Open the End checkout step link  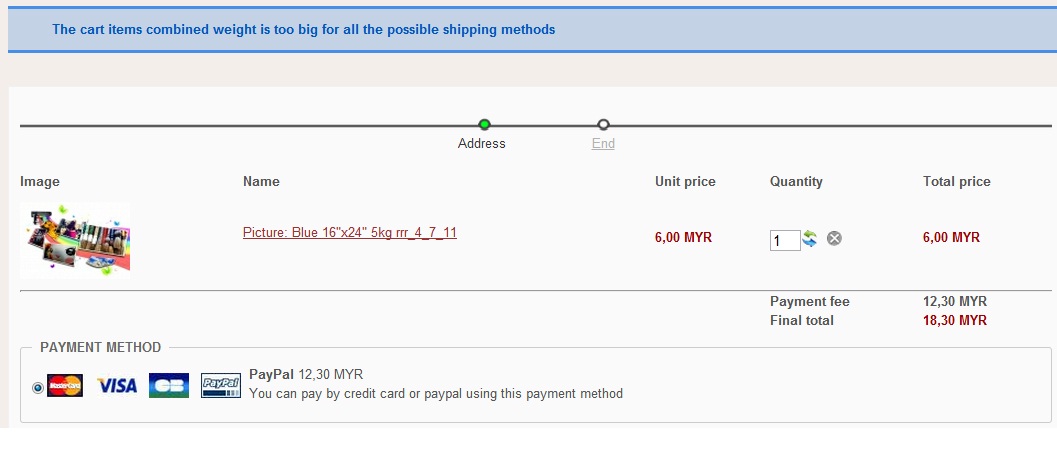[x=603, y=144]
